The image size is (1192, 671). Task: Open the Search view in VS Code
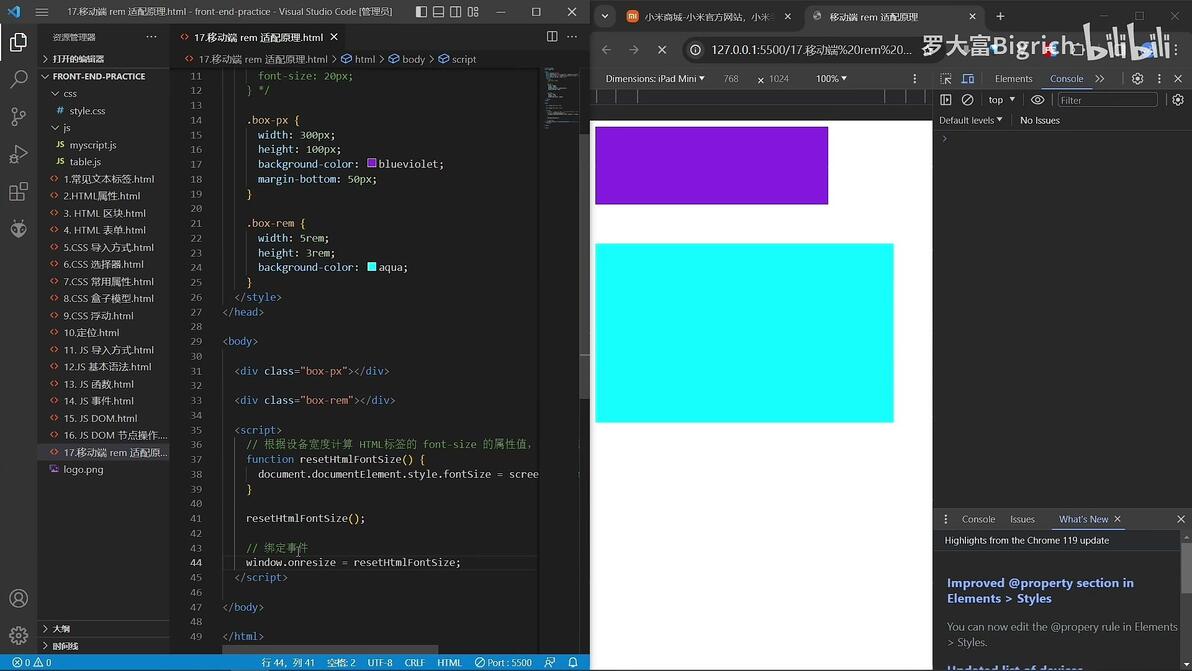click(x=18, y=79)
